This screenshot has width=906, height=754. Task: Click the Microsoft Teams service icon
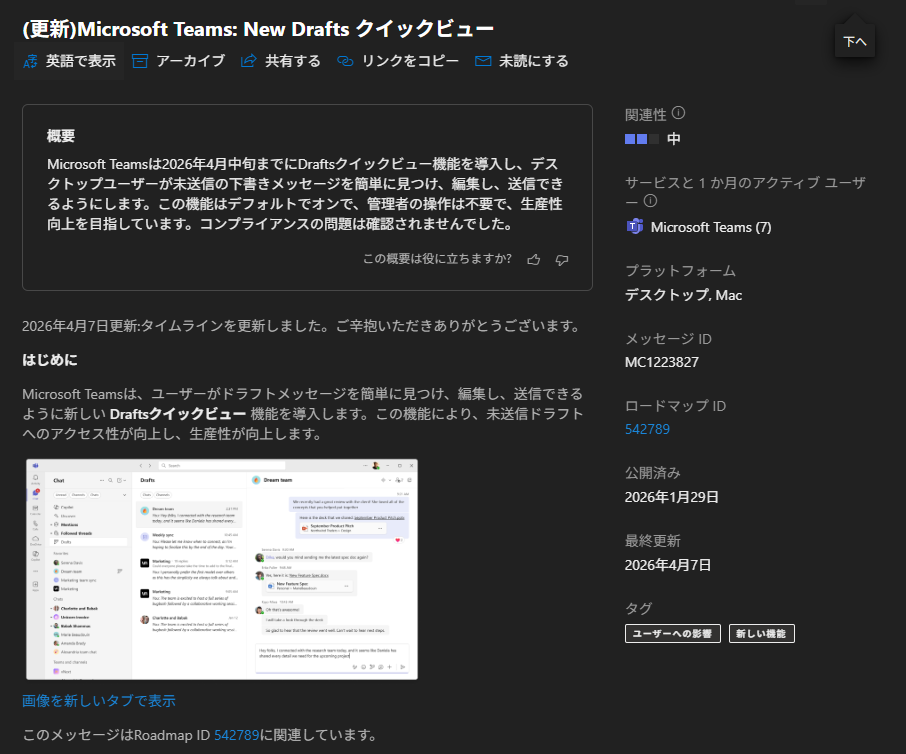(634, 227)
